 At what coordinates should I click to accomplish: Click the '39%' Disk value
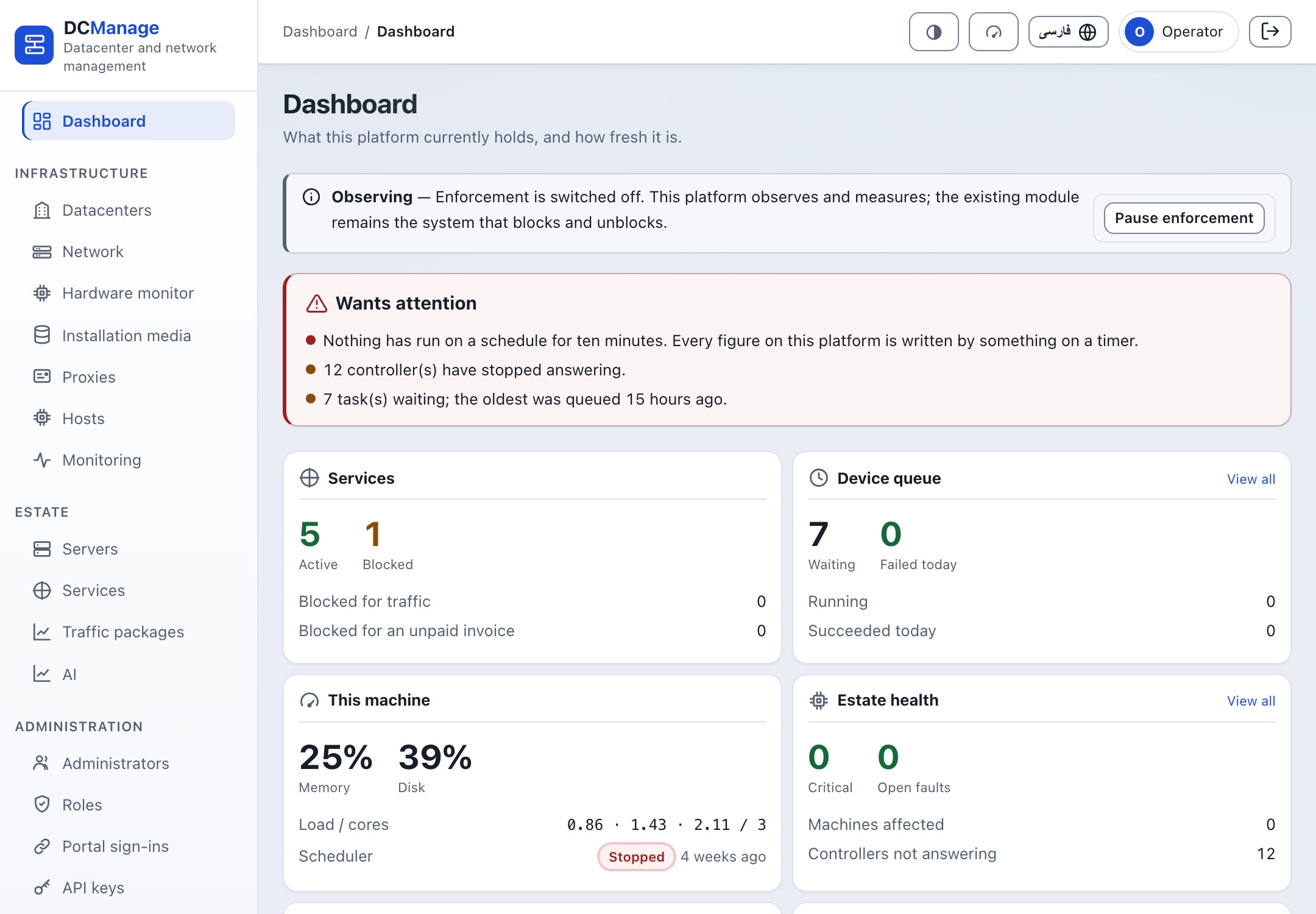435,757
